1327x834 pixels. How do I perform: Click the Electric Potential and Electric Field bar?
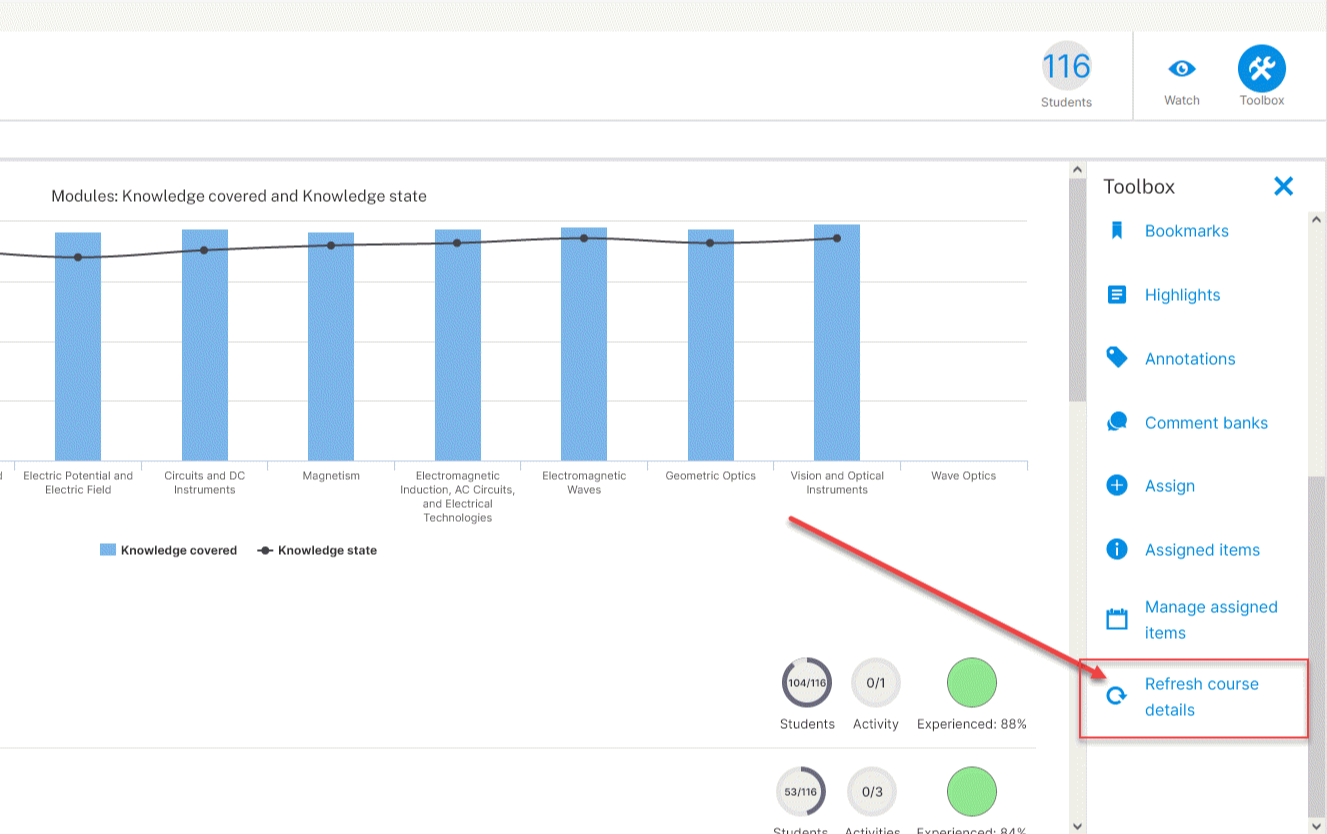(x=78, y=347)
